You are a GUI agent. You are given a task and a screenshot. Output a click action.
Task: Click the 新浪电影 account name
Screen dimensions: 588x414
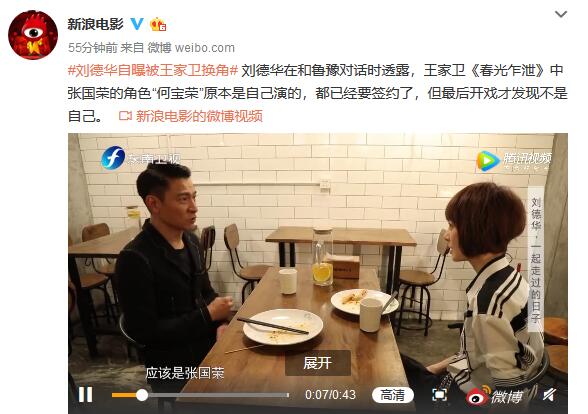pos(95,24)
